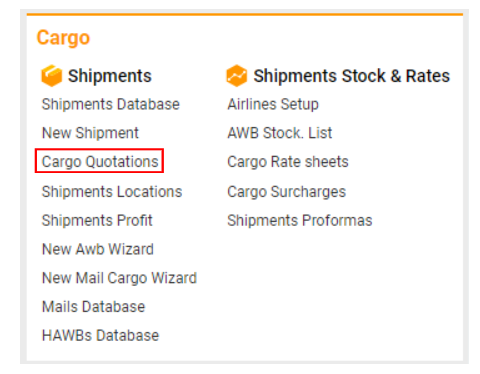The width and height of the screenshot is (480, 374).
Task: Open Cargo Rate sheets
Action: coord(288,162)
